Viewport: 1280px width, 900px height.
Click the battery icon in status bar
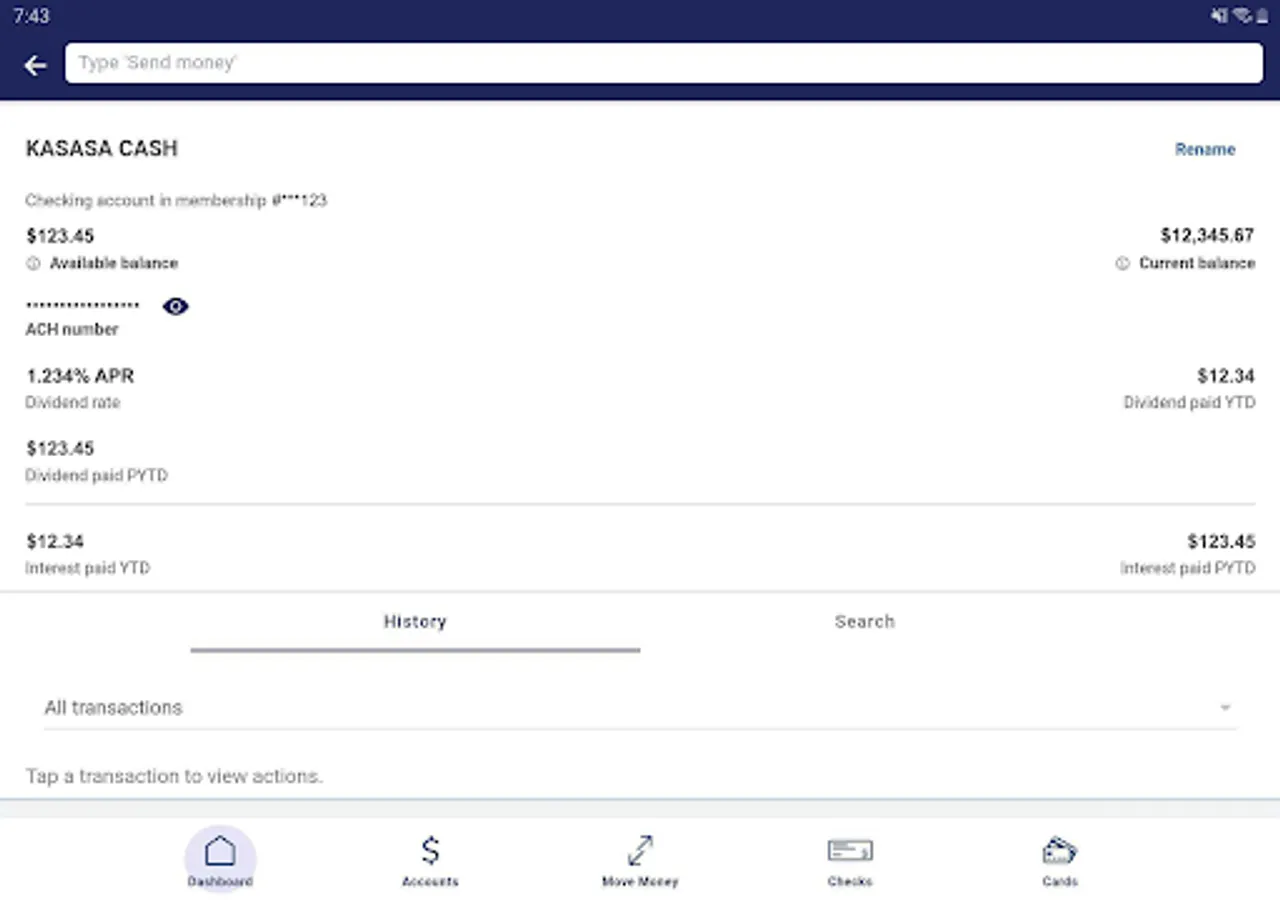point(1263,16)
